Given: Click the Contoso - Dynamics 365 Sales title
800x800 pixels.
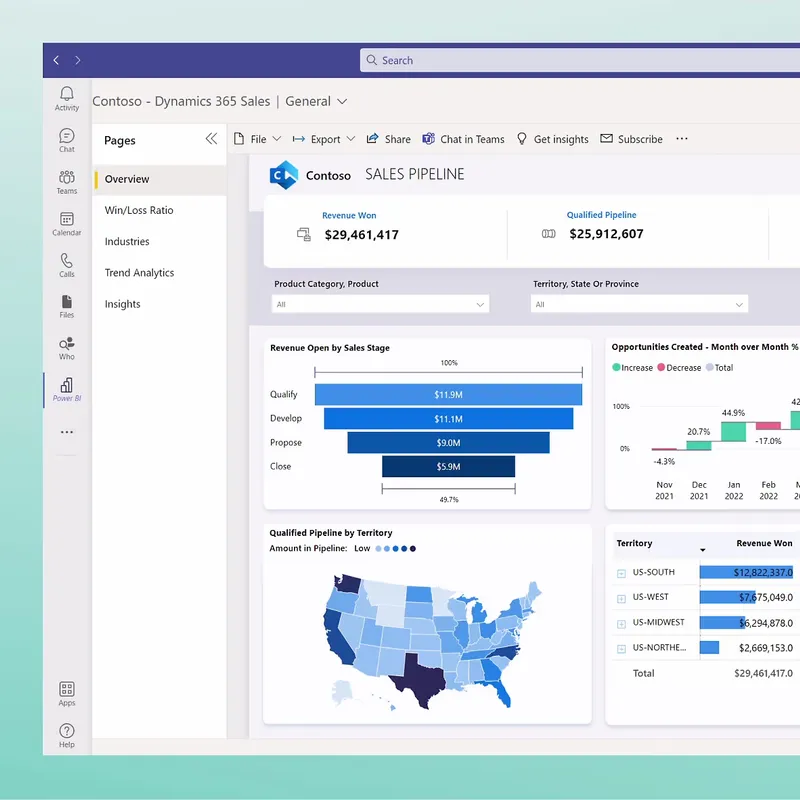Looking at the screenshot, I should pyautogui.click(x=181, y=101).
